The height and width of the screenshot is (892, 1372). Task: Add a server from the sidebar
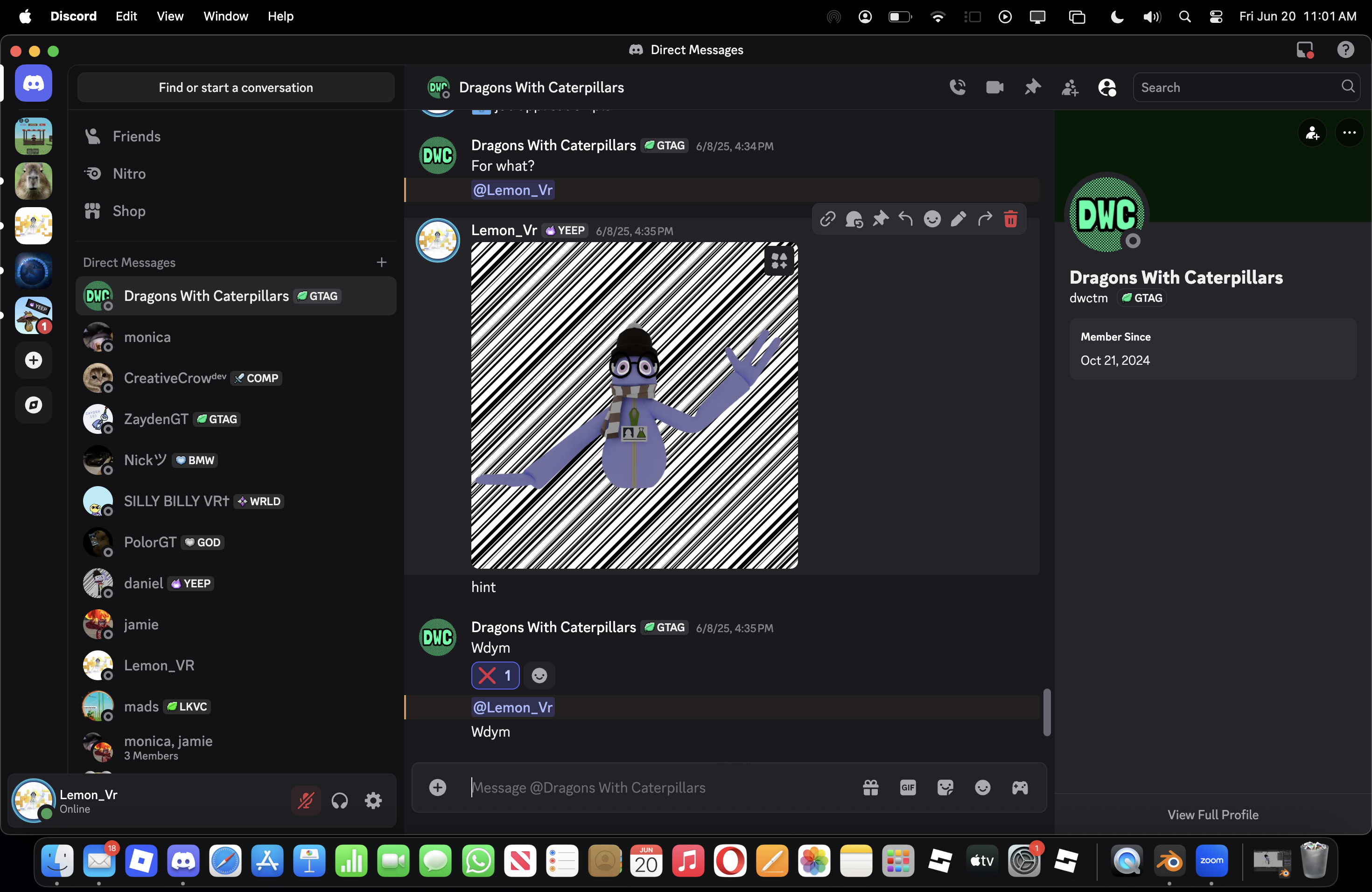coord(34,360)
